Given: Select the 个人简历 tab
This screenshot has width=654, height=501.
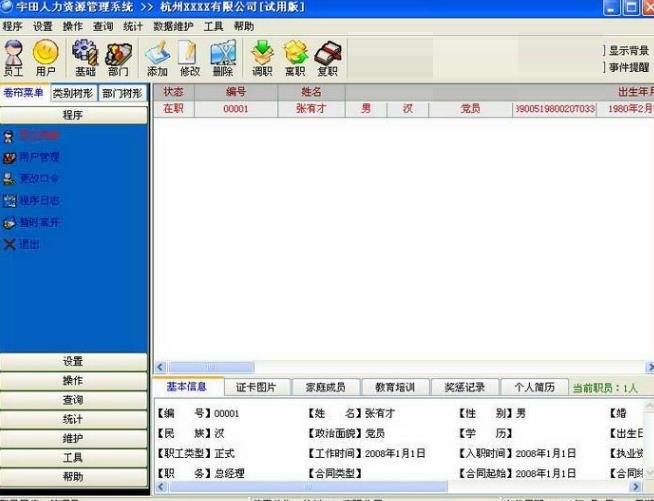Looking at the screenshot, I should point(535,387).
